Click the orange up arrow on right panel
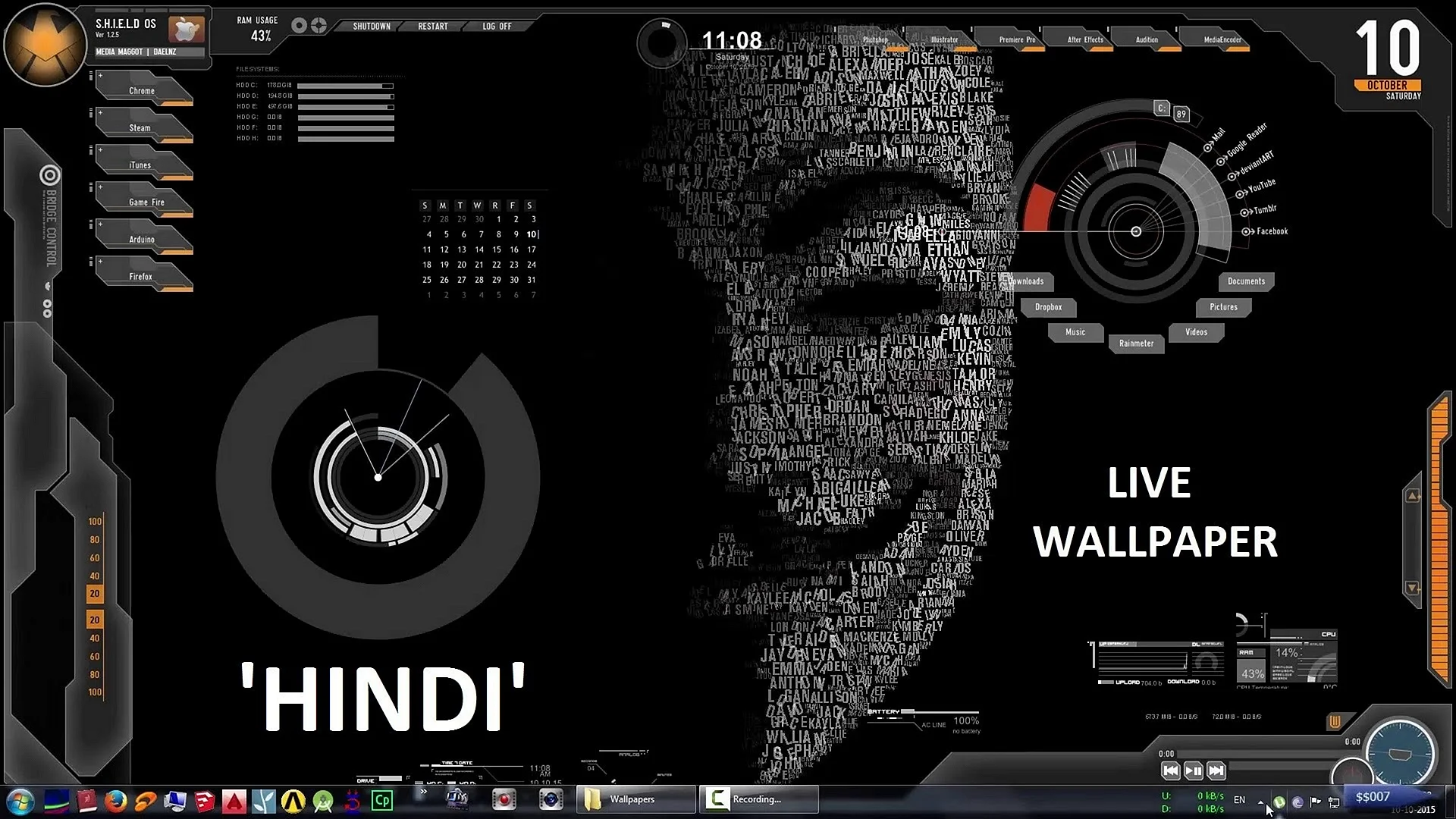 pyautogui.click(x=1413, y=496)
